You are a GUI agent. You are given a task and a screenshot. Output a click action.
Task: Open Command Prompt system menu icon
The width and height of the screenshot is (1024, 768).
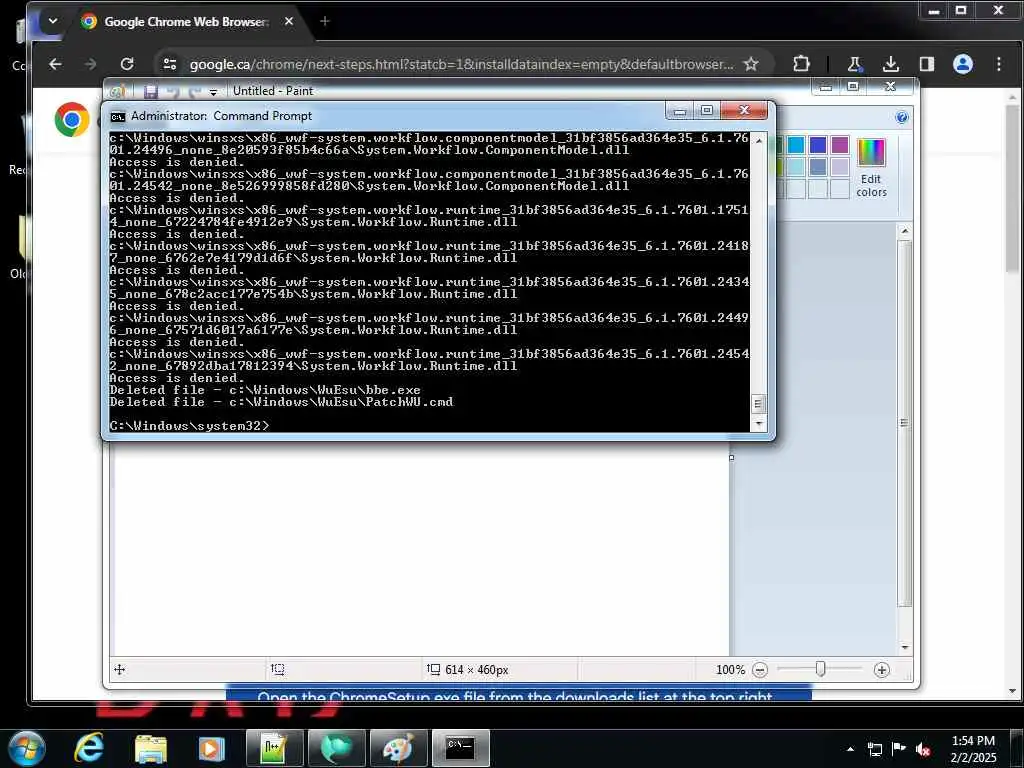118,117
